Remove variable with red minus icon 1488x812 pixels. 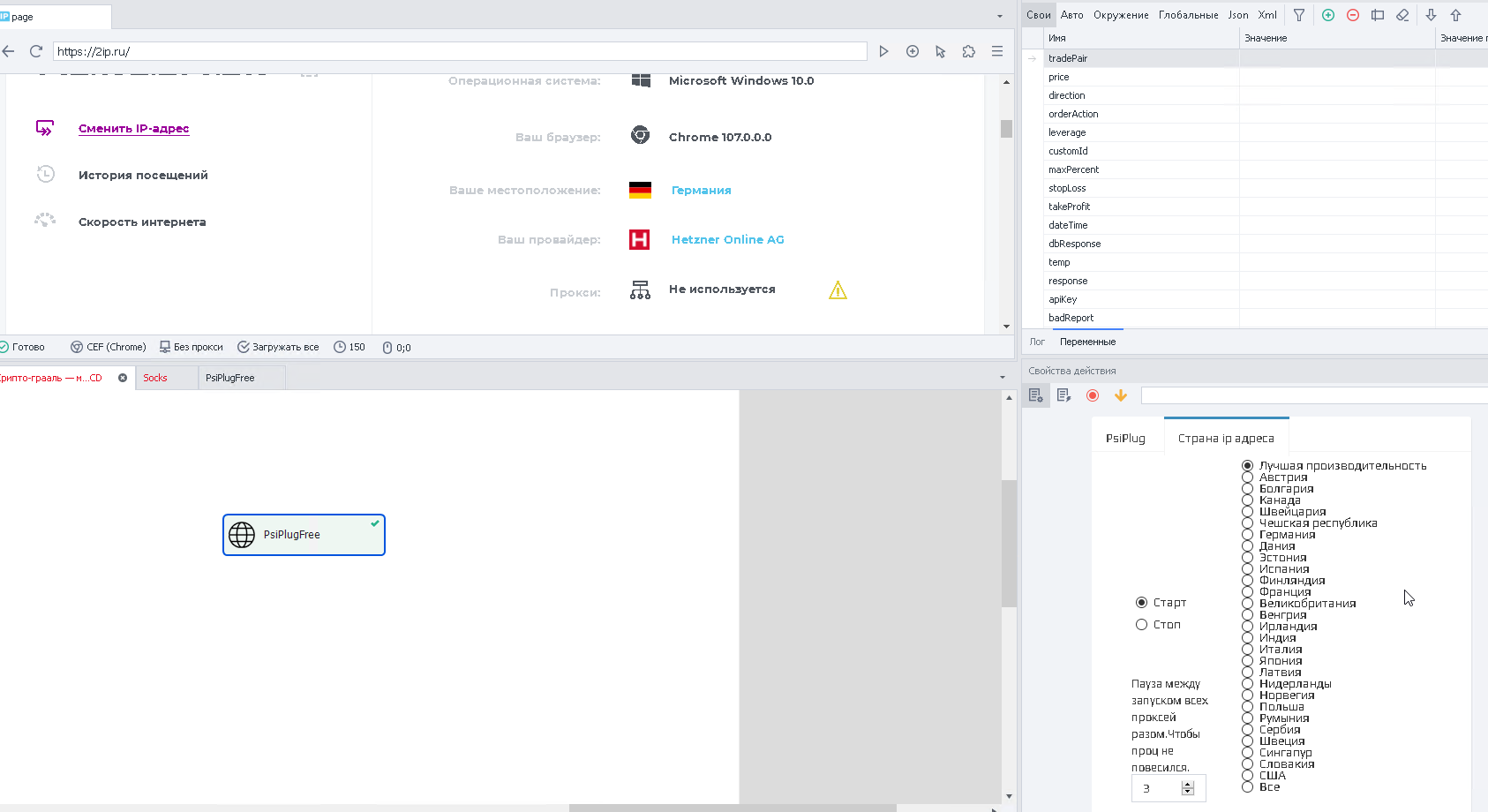(x=1353, y=15)
